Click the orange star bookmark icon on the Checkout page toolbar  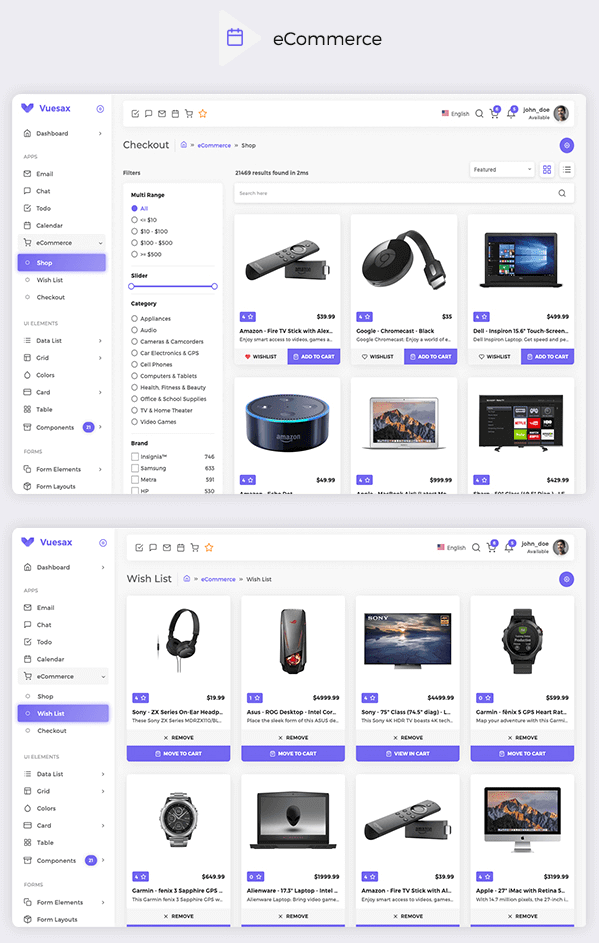203,114
